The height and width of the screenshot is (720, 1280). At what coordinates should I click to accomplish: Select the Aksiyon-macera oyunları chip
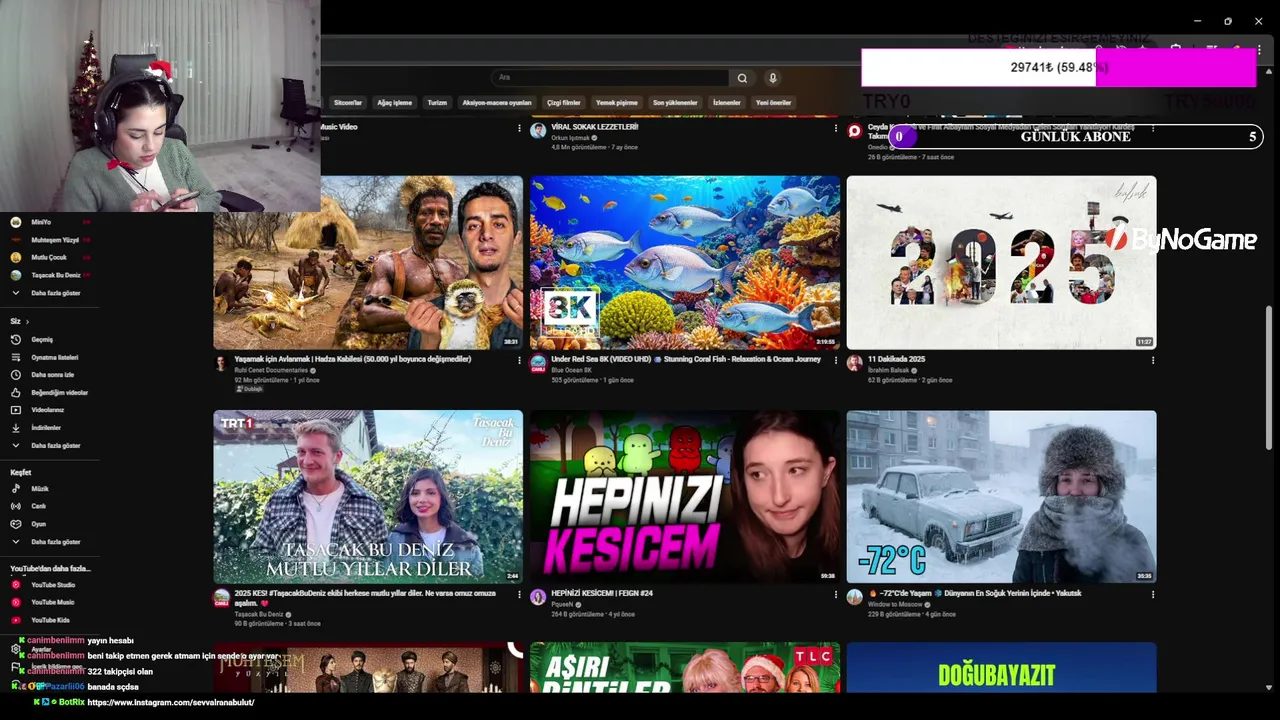click(497, 103)
